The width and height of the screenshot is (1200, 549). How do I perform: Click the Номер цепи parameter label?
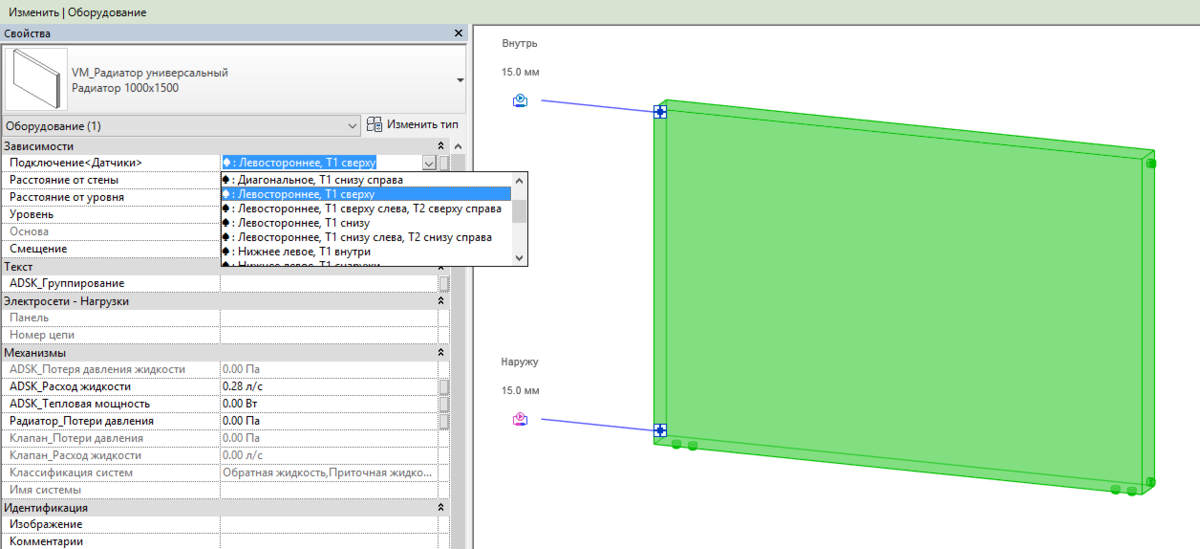tap(42, 335)
